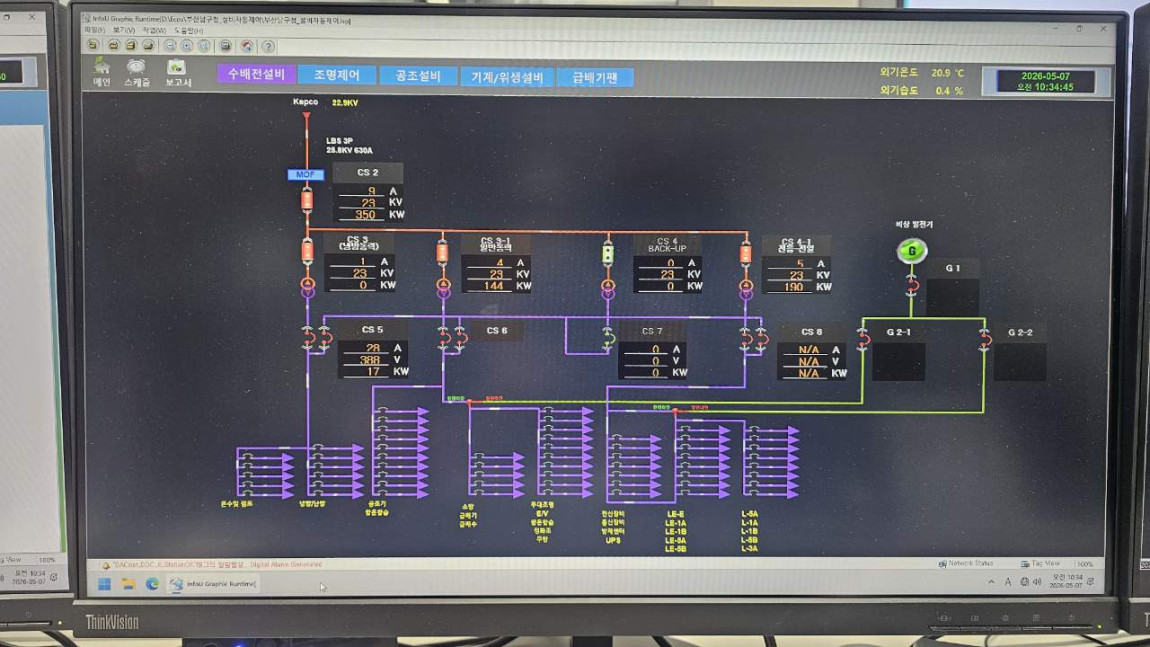Click the zoom out magnifier toolbar icon
The image size is (1150, 647).
(170, 45)
